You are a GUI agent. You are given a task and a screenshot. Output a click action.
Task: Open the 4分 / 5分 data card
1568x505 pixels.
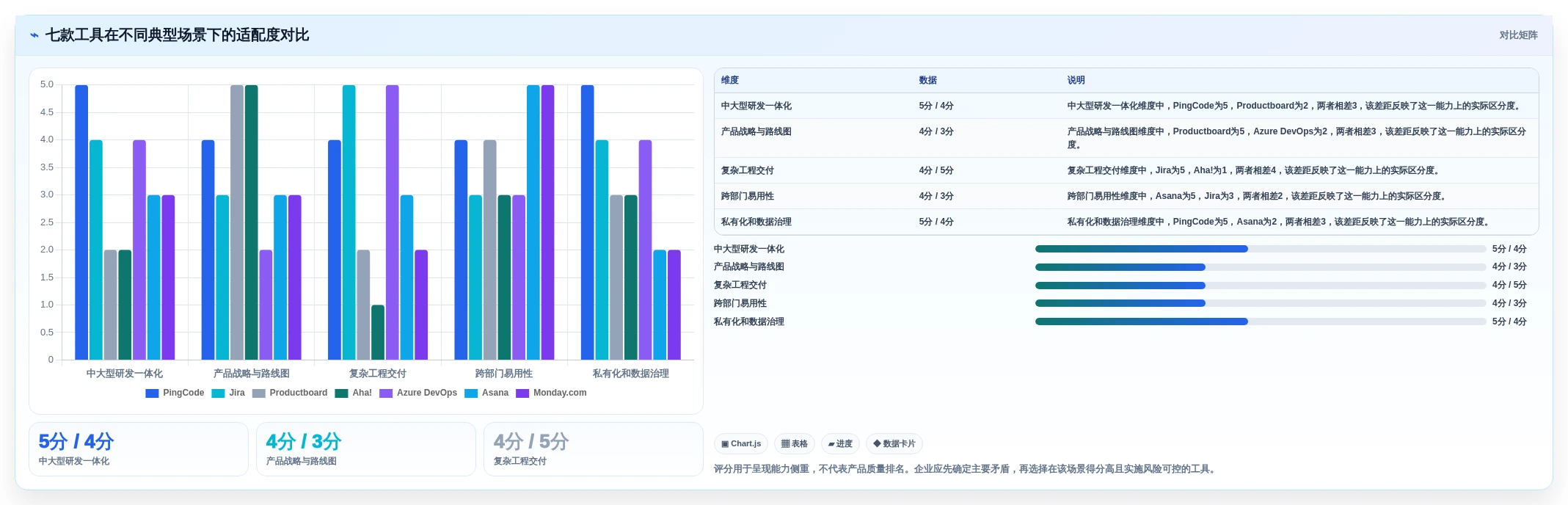tap(594, 449)
